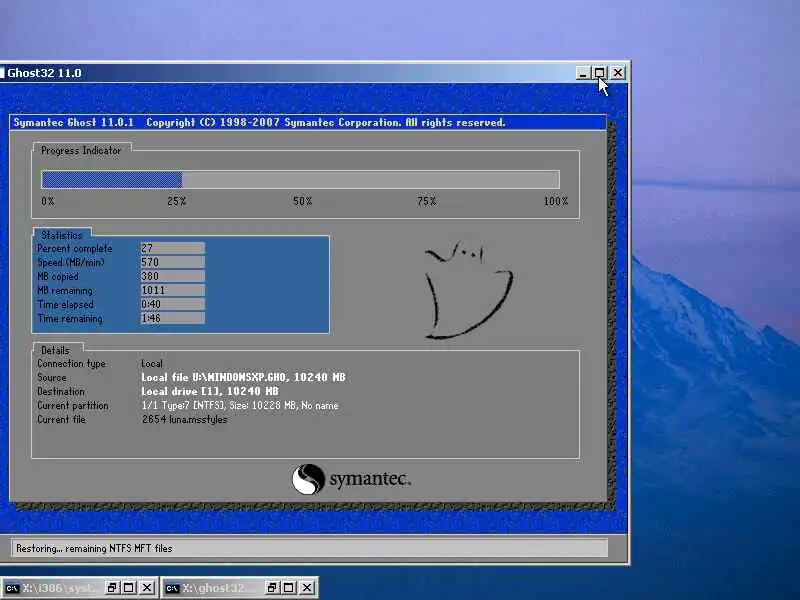Restore the X:\ghost32 minimized window

(x=272, y=588)
